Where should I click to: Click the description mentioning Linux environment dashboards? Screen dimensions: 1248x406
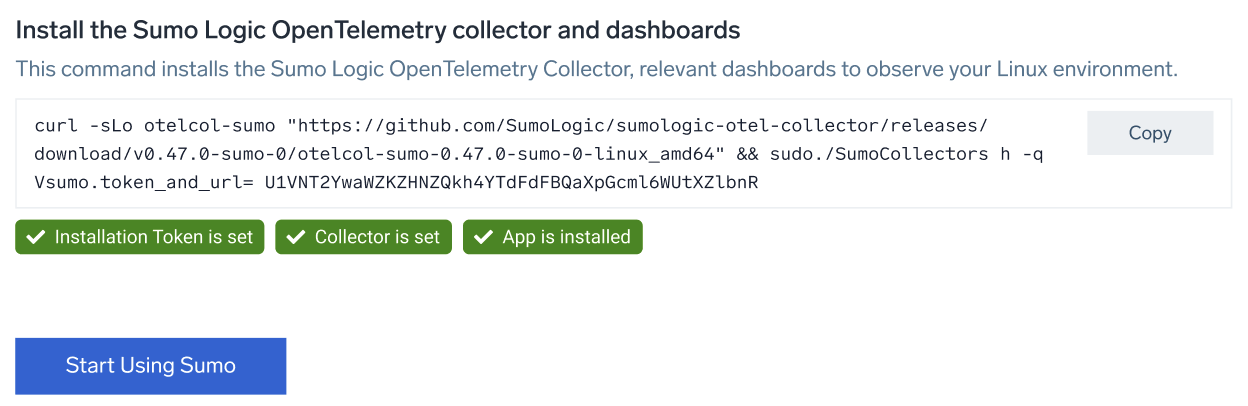point(596,70)
